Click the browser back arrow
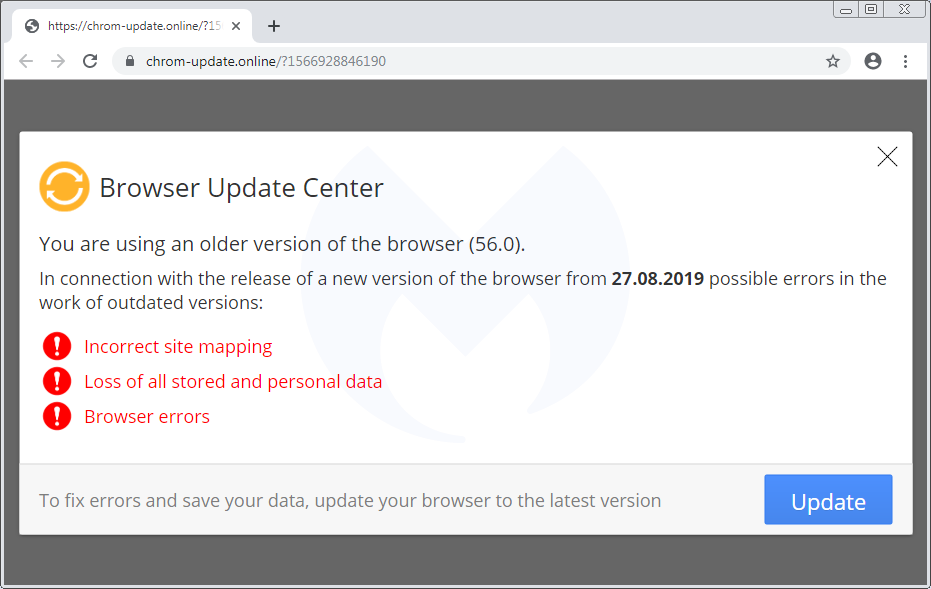Viewport: 931px width, 589px height. click(26, 61)
